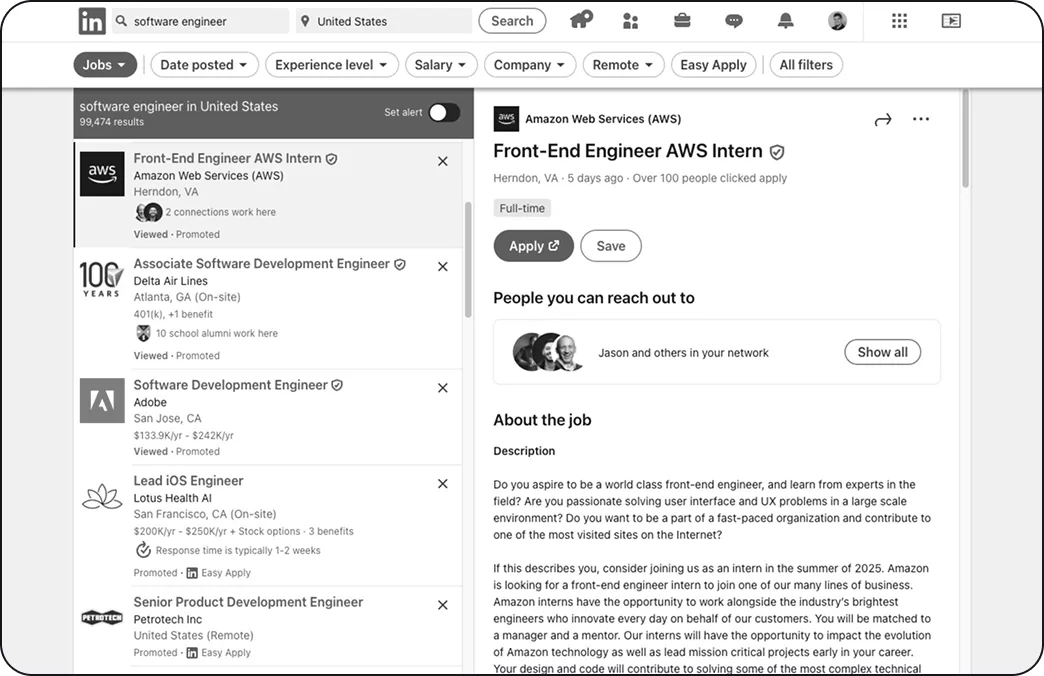The width and height of the screenshot is (1044, 676).
Task: Click Jason and others in your network
Action: click(x=683, y=353)
